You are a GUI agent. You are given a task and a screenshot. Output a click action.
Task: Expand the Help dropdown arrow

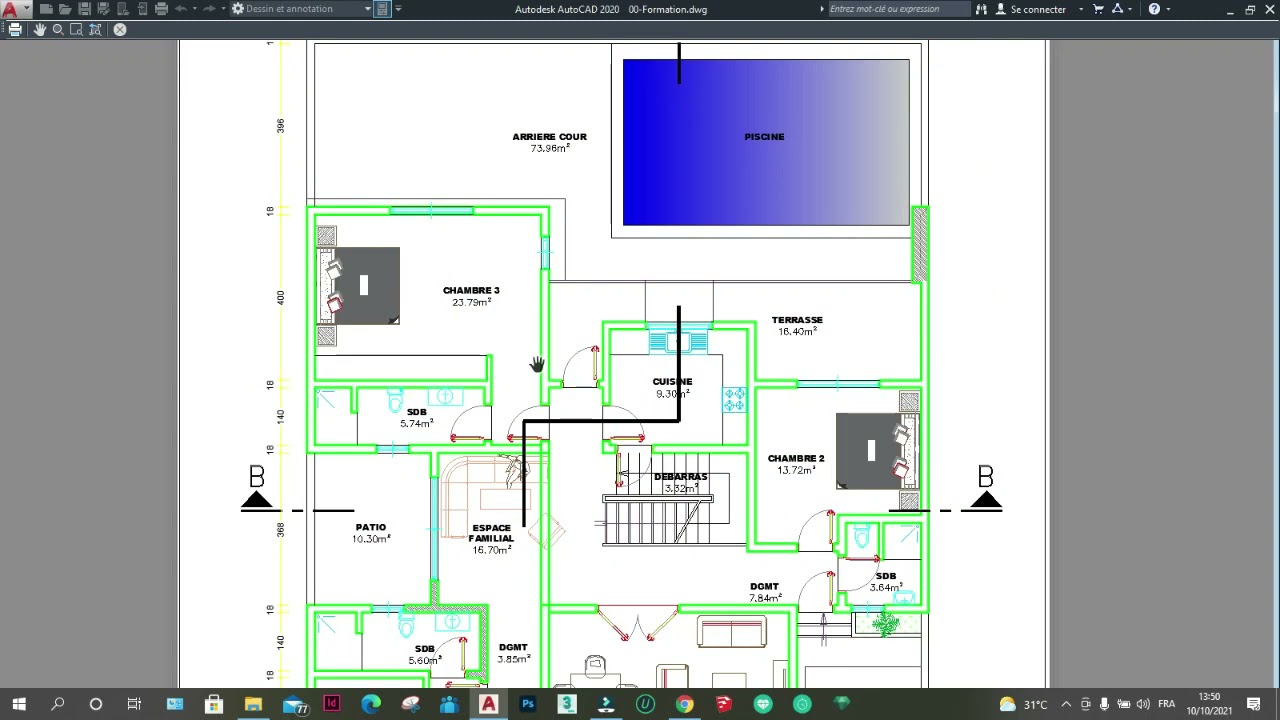(x=1168, y=9)
